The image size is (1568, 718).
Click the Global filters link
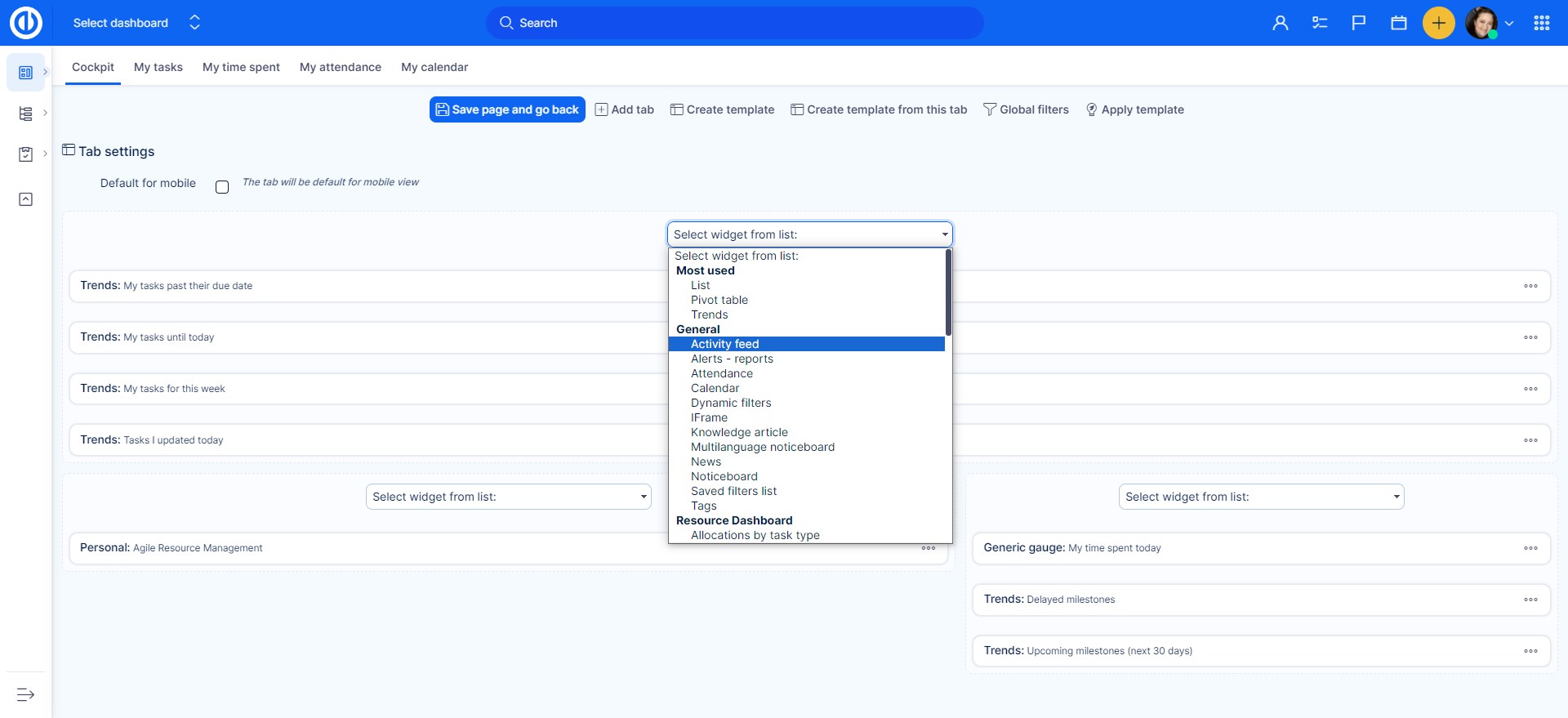click(x=1026, y=109)
